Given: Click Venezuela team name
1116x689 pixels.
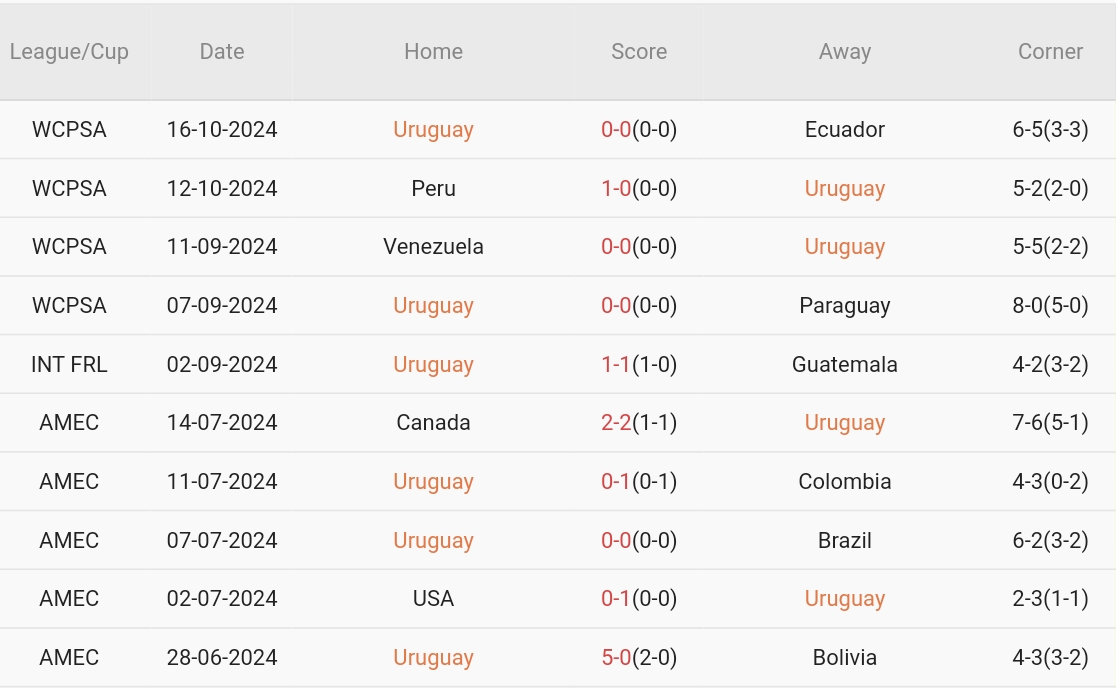Looking at the screenshot, I should (433, 247).
